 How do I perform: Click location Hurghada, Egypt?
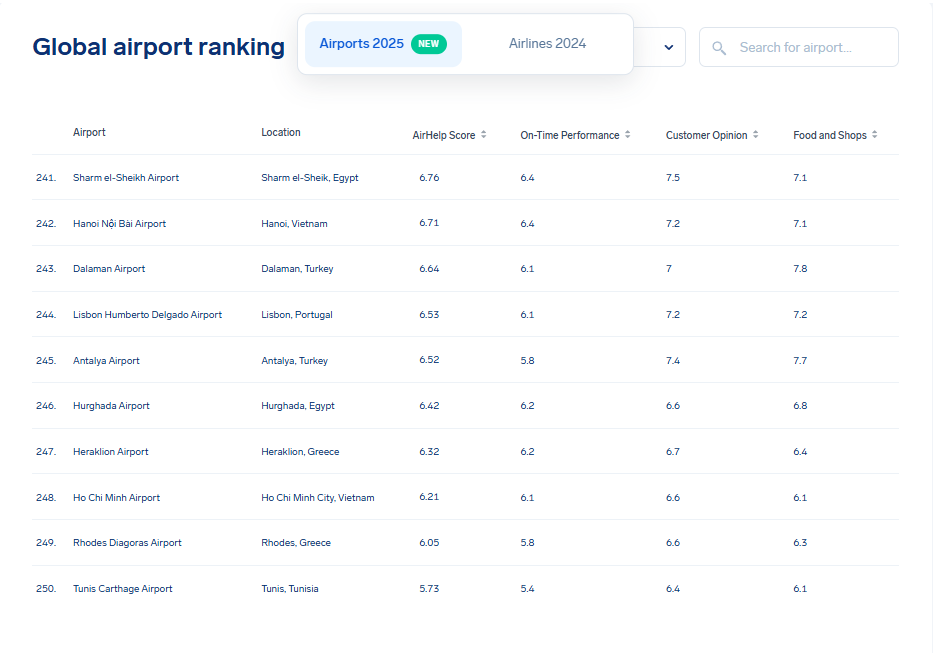click(298, 405)
